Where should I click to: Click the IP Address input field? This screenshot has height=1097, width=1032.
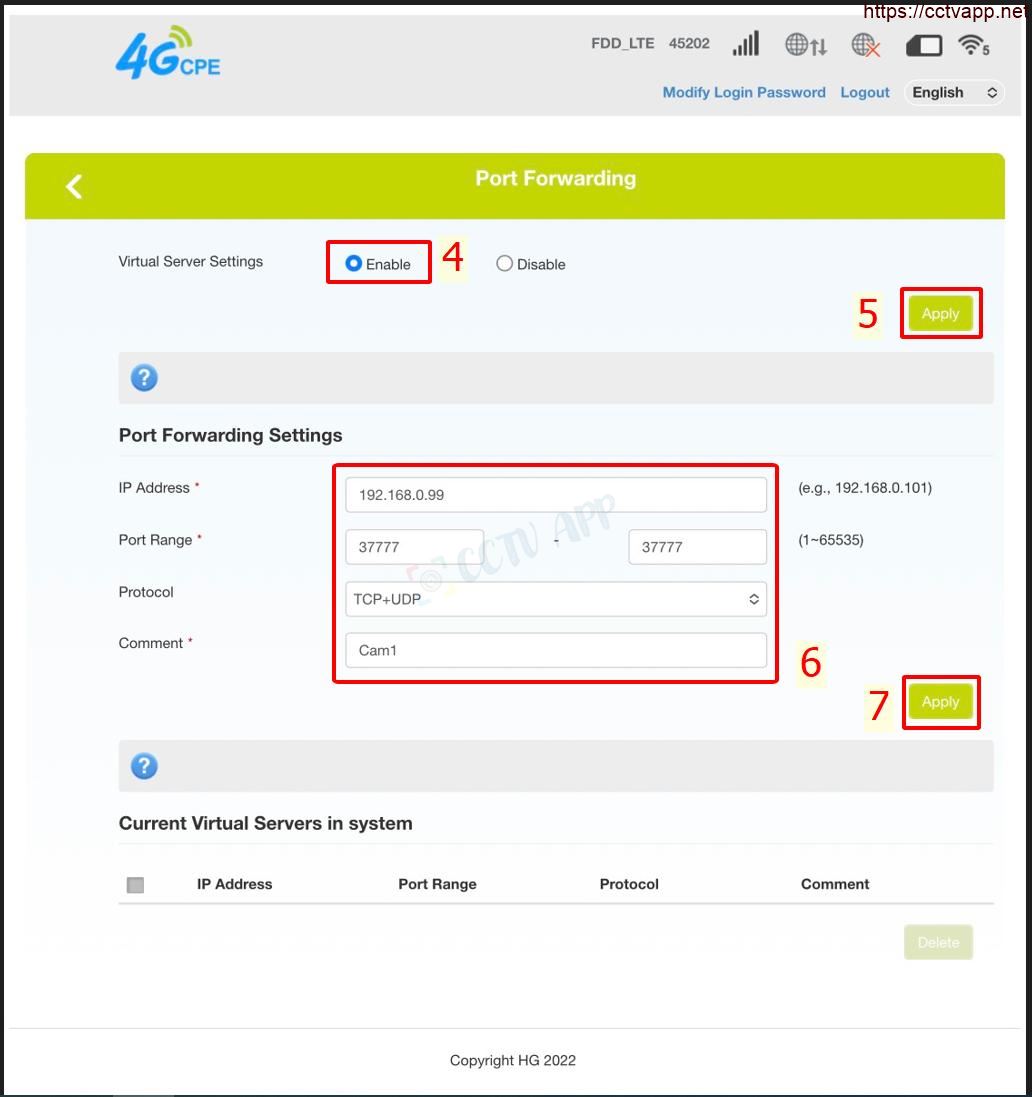pos(556,495)
